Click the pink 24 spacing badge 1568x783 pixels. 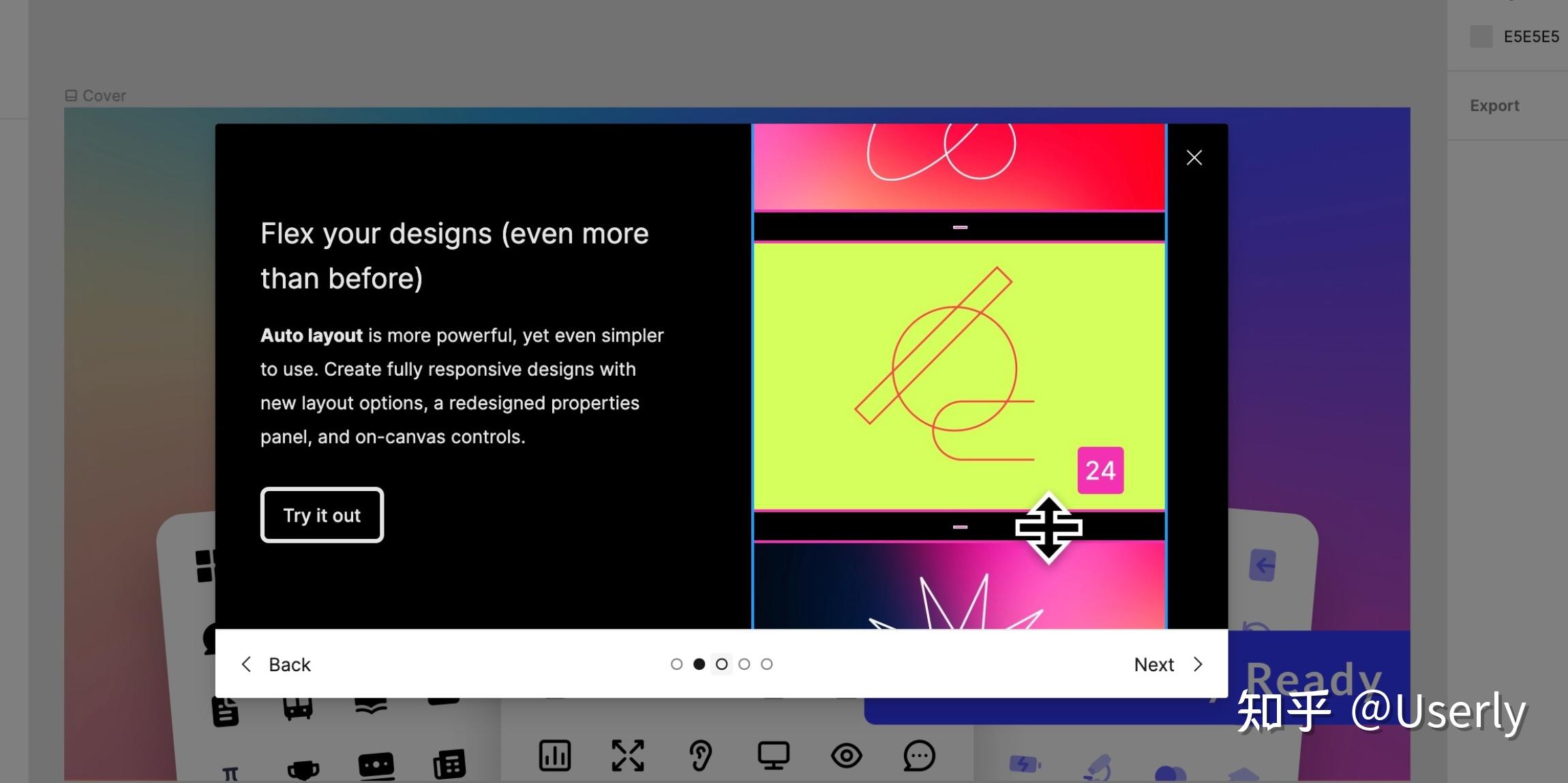pos(1100,471)
